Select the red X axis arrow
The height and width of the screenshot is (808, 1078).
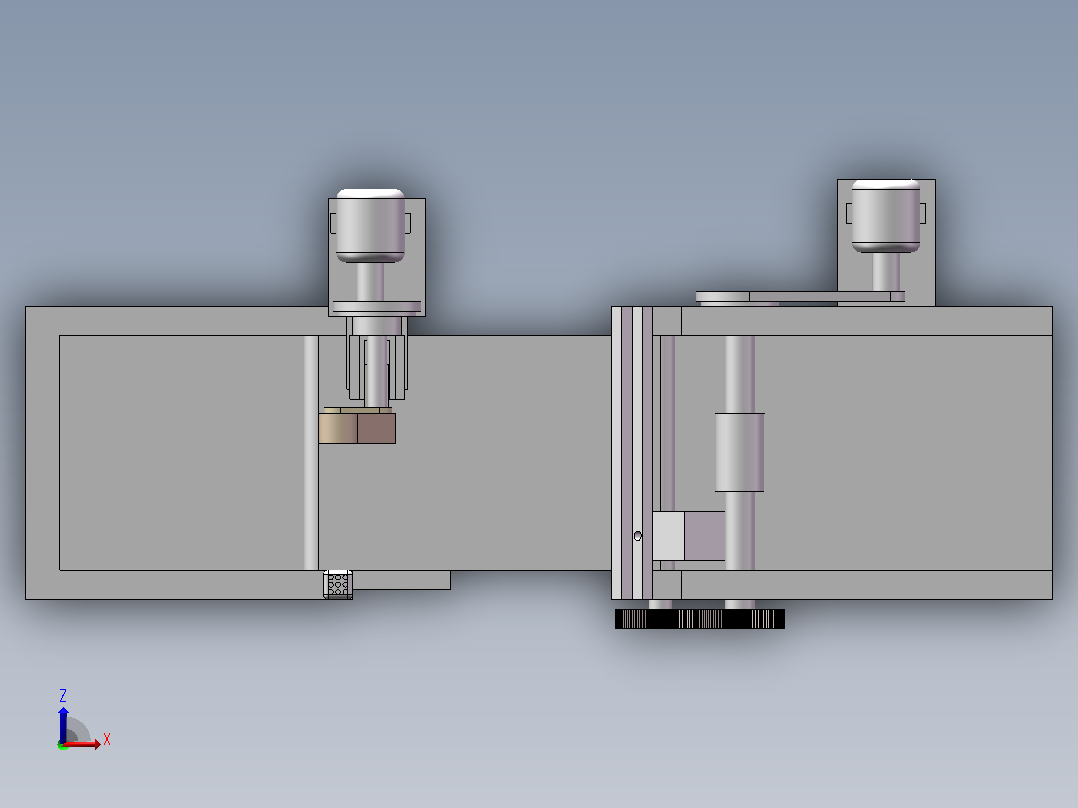82,744
